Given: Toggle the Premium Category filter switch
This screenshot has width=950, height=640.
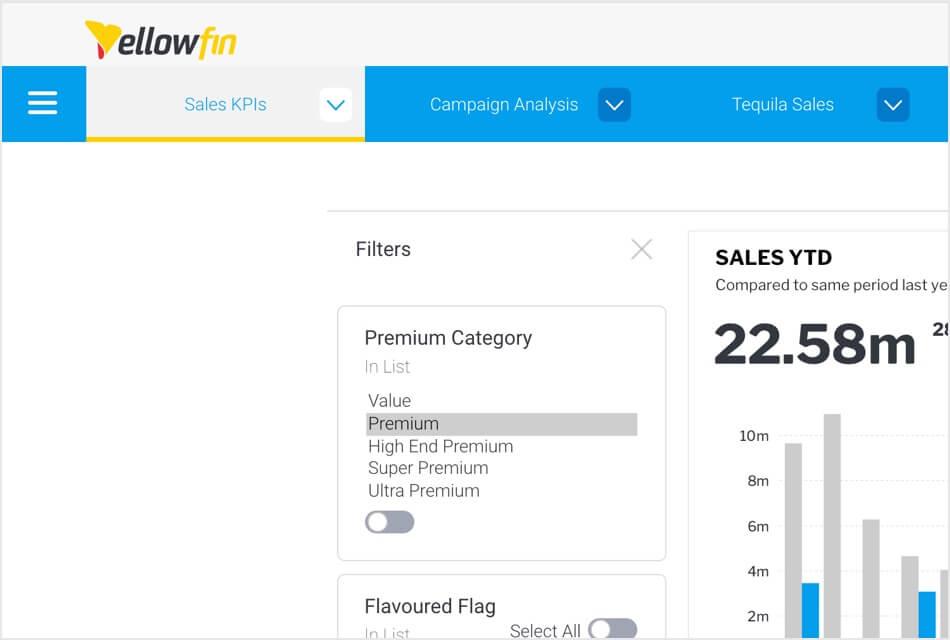Looking at the screenshot, I should 389,522.
